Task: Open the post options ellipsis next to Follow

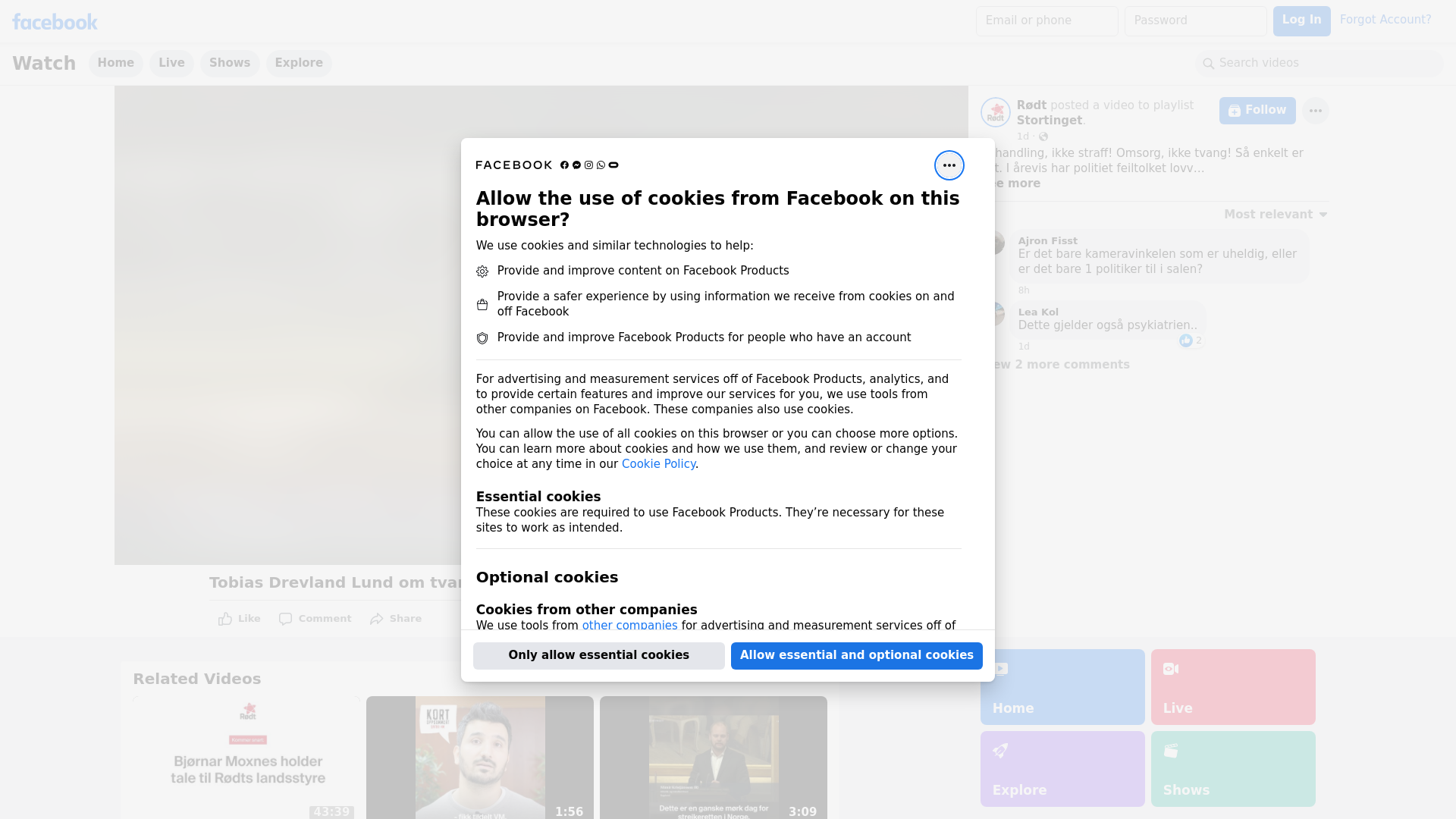Action: click(1315, 111)
